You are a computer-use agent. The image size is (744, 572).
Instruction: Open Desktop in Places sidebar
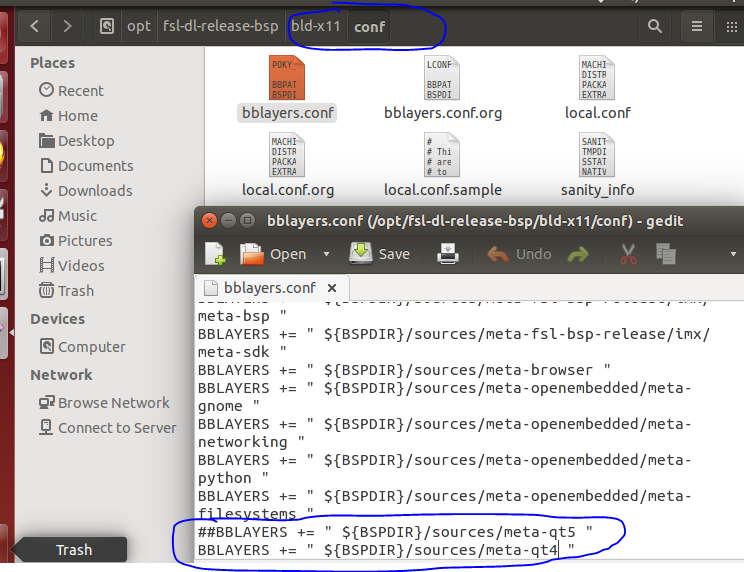76,140
